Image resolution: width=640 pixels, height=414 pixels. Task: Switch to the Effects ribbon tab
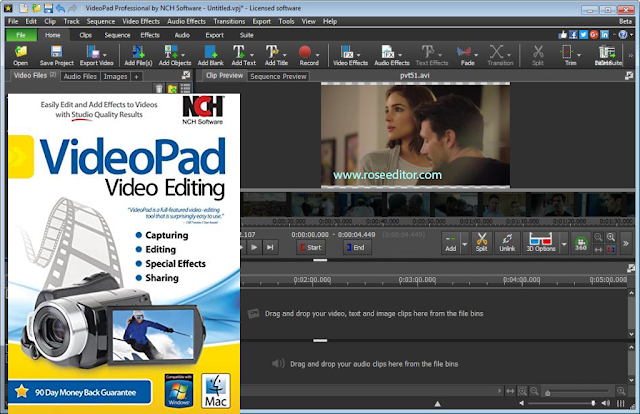[150, 35]
